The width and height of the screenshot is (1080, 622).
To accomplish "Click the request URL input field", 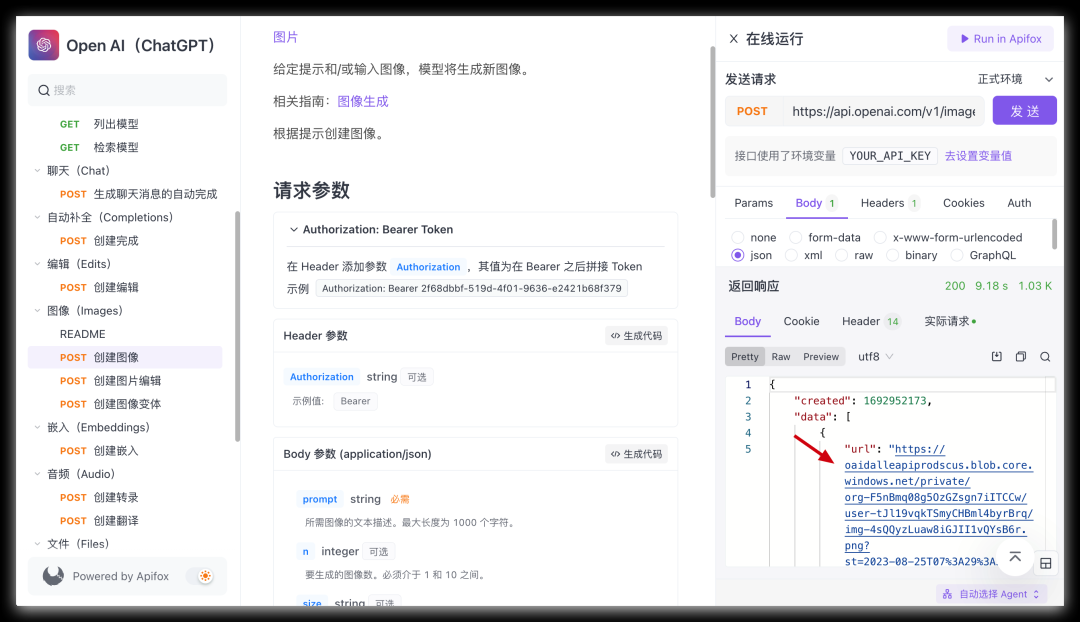I will pyautogui.click(x=884, y=111).
